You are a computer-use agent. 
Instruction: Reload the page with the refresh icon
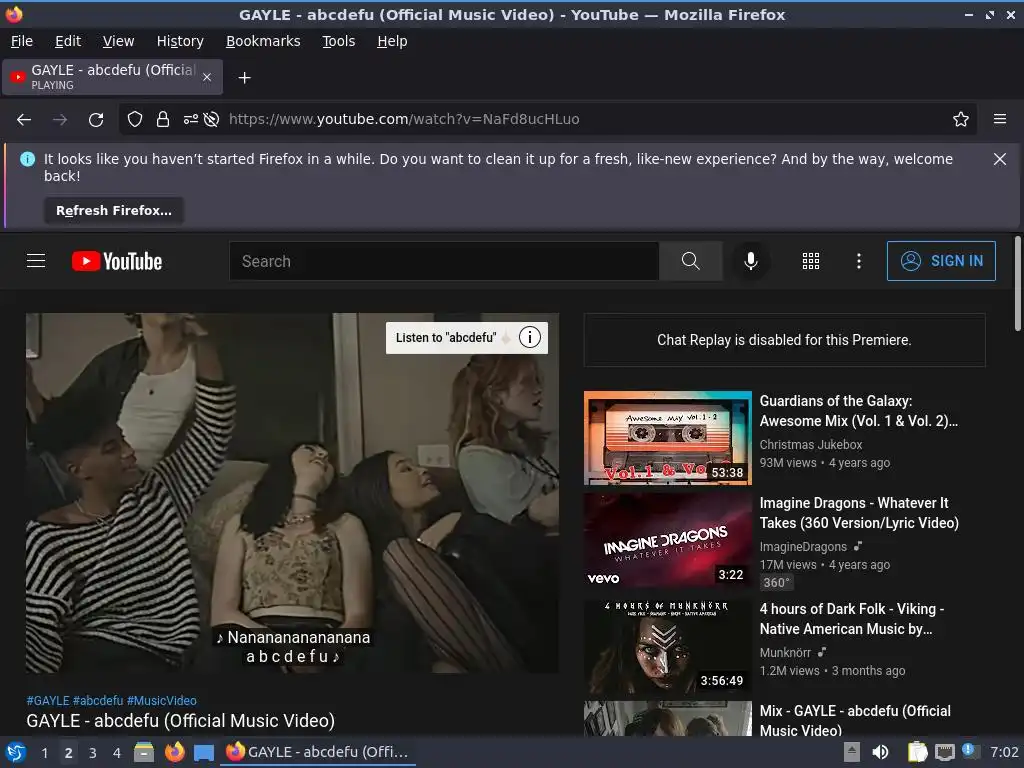click(96, 120)
